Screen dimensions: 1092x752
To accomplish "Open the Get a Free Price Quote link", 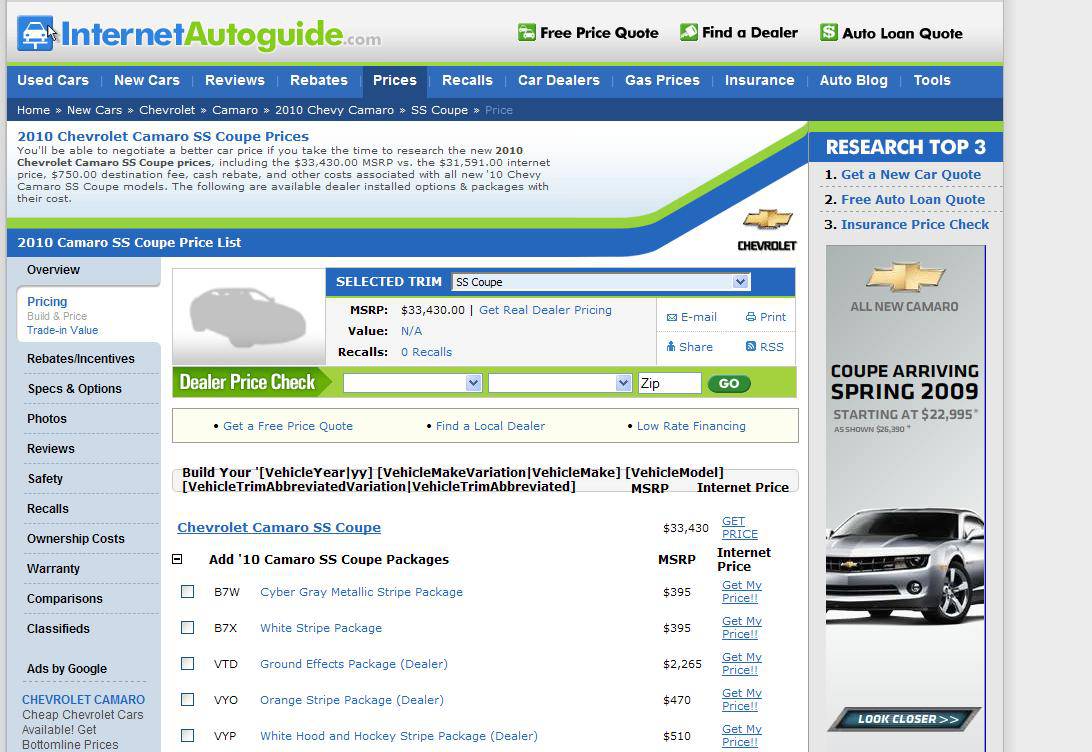I will (x=288, y=426).
